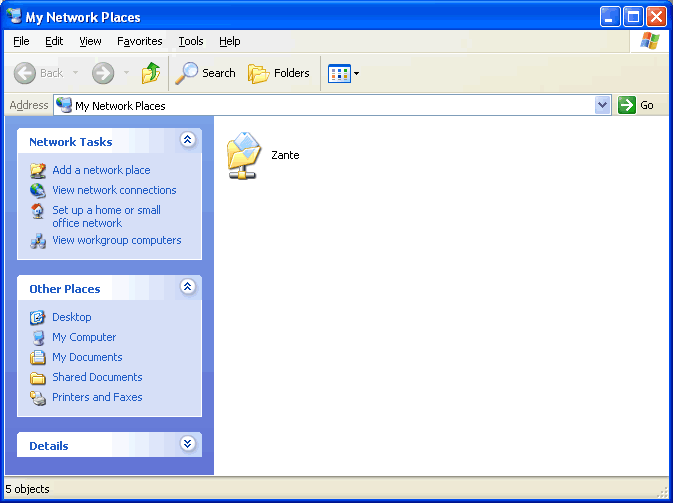Open the Favorites menu
673x503 pixels.
(139, 41)
